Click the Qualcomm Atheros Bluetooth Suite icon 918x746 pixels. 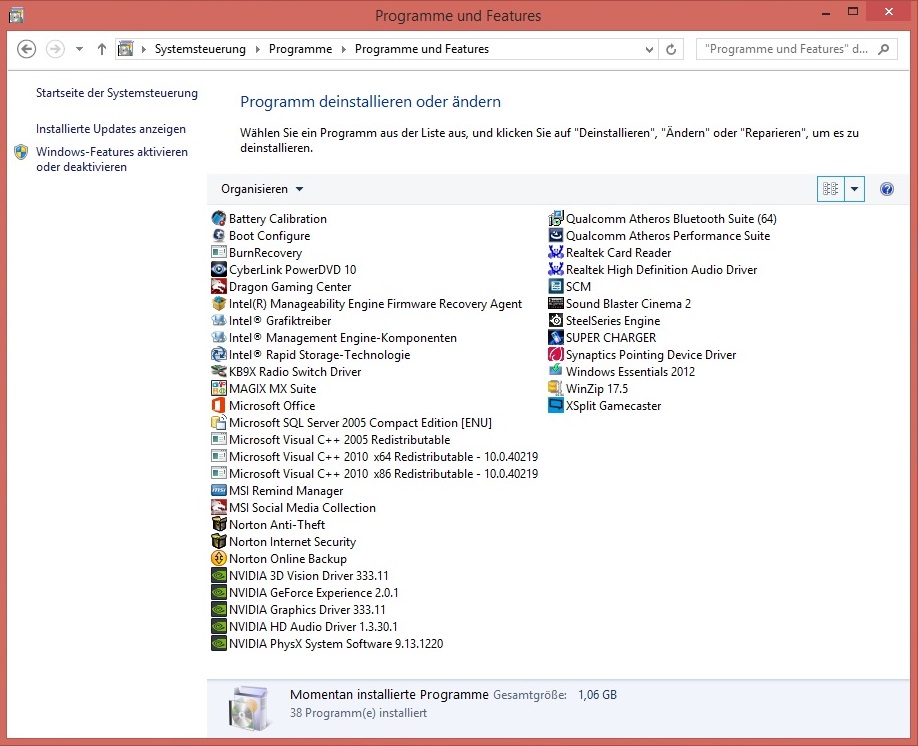tap(556, 218)
